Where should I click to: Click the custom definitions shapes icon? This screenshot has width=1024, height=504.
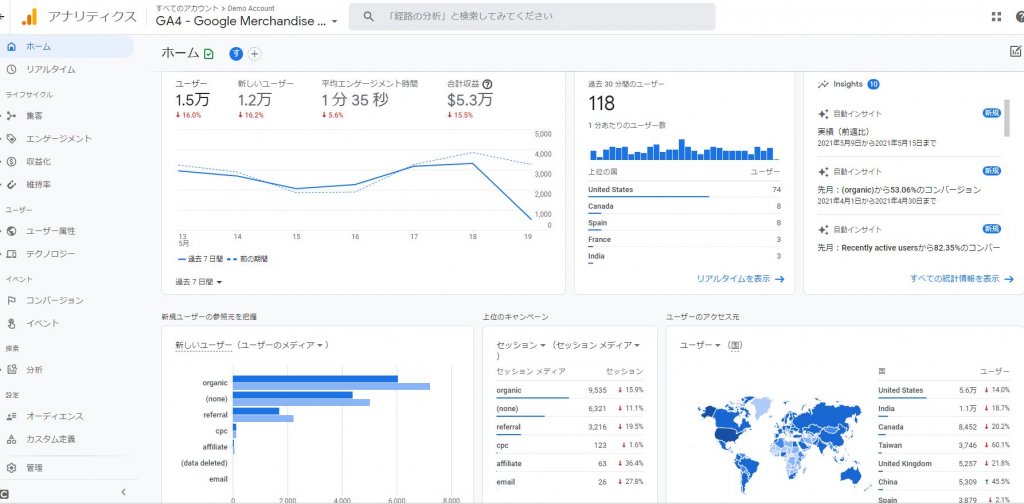(x=11, y=439)
